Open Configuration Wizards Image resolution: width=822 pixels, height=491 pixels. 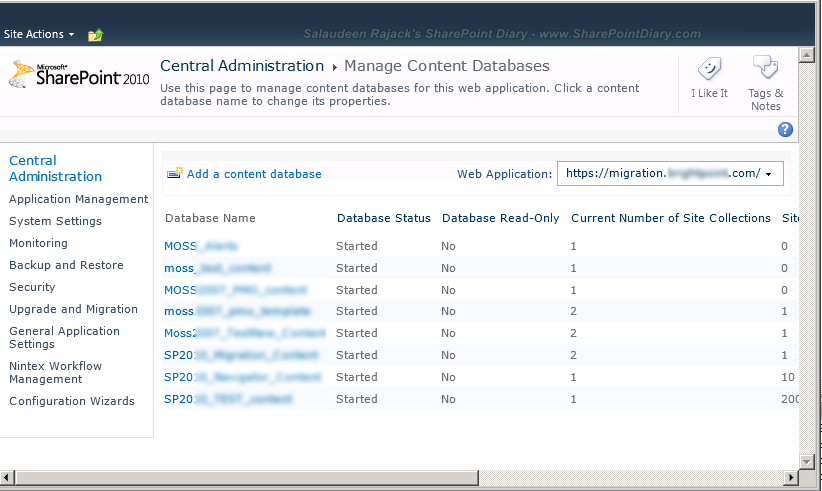pyautogui.click(x=72, y=401)
